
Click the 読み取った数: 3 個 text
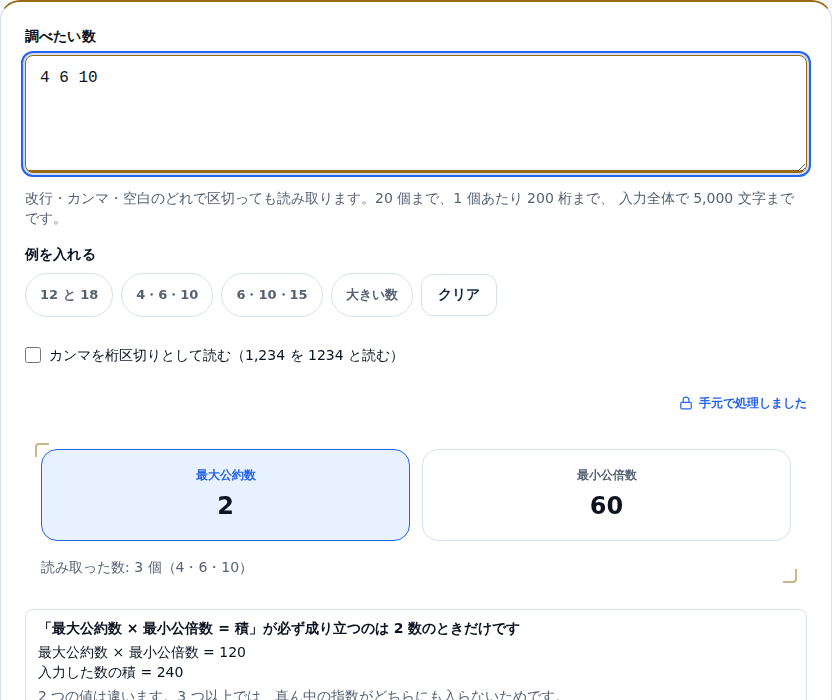[x=143, y=567]
